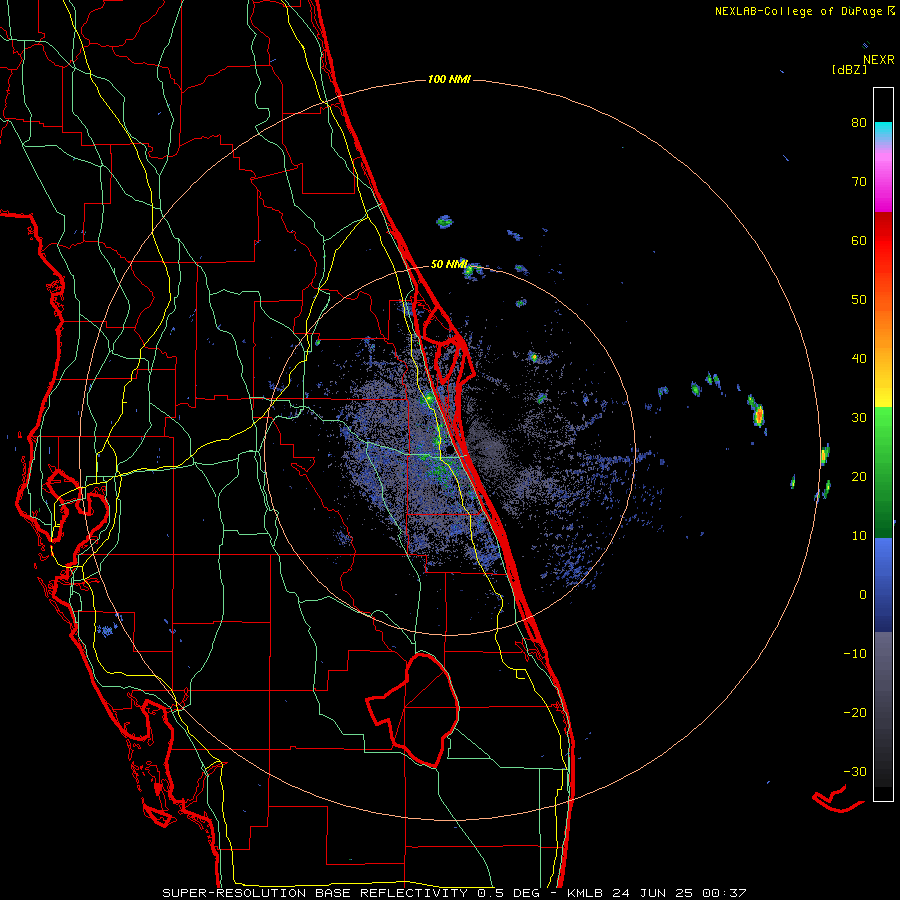900x900 pixels.
Task: Click the 100 NMI range ring label
Action: pyautogui.click(x=449, y=79)
